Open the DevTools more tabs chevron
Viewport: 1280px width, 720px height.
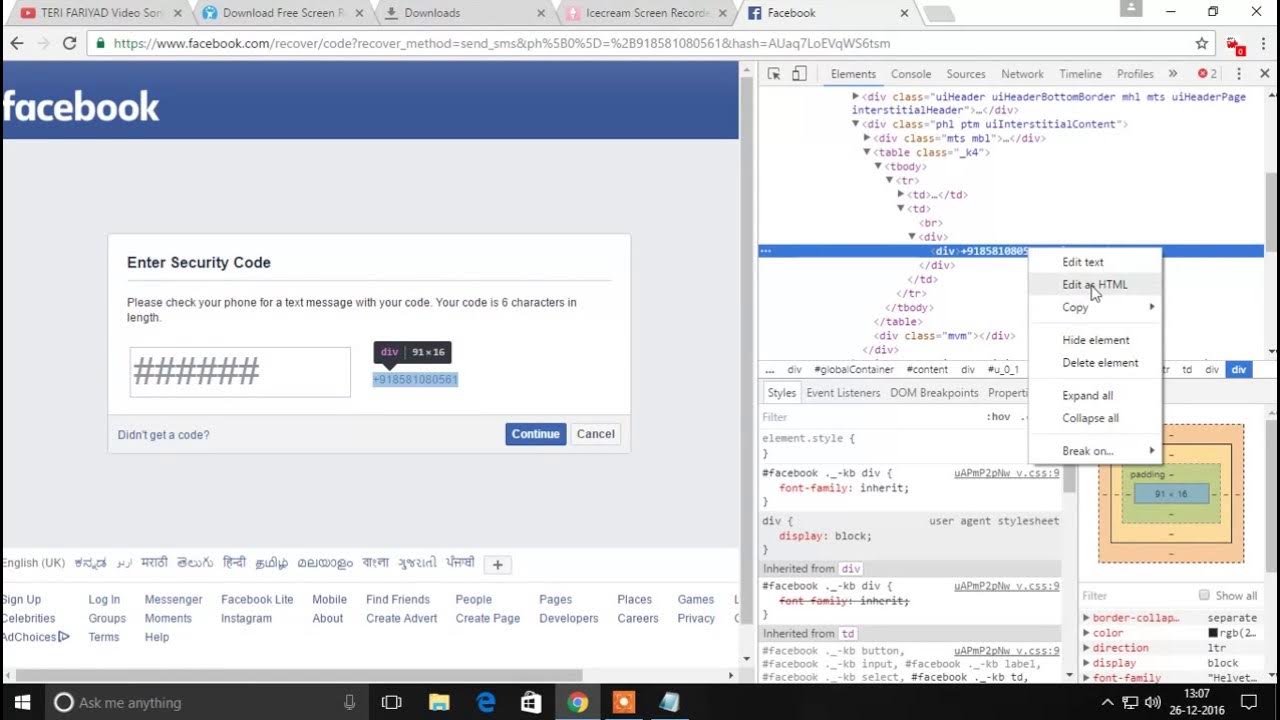(1173, 73)
